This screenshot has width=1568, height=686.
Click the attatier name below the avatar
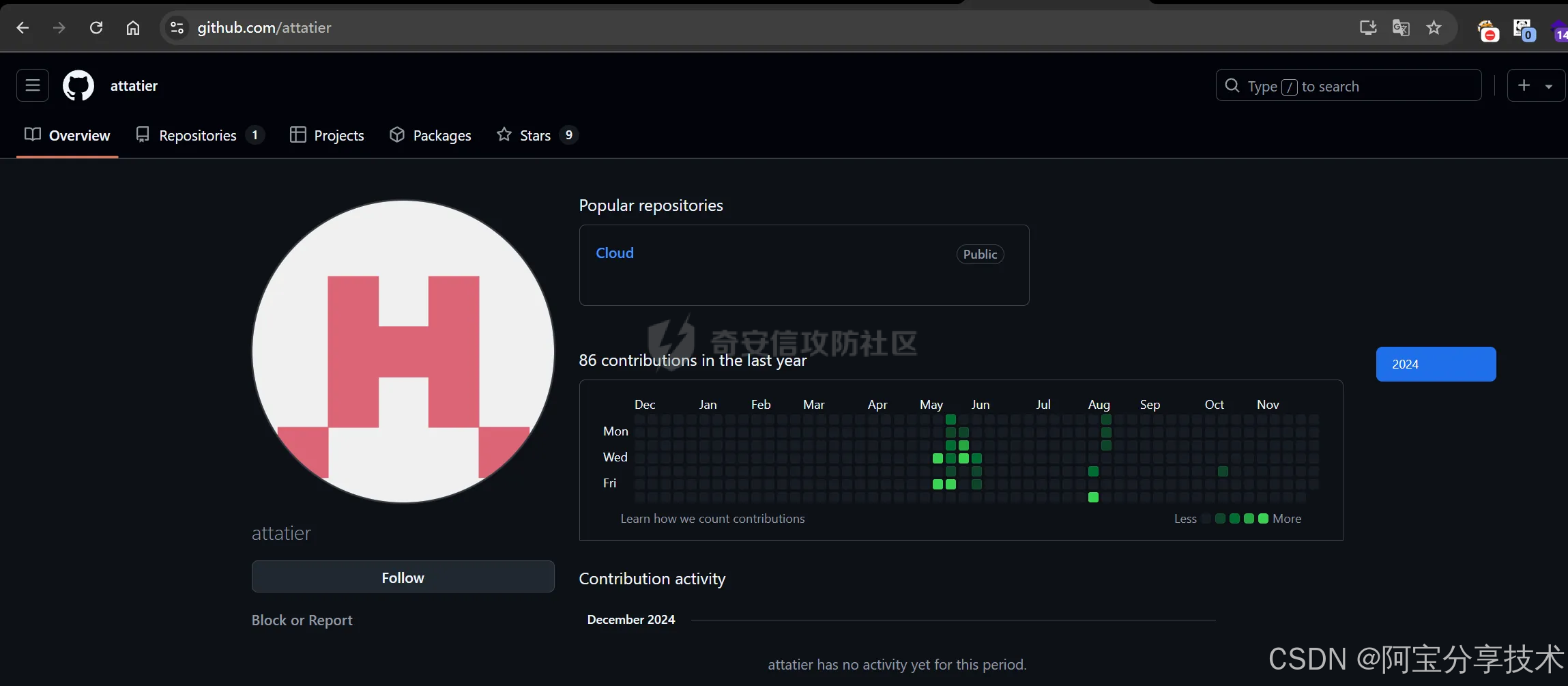(281, 533)
